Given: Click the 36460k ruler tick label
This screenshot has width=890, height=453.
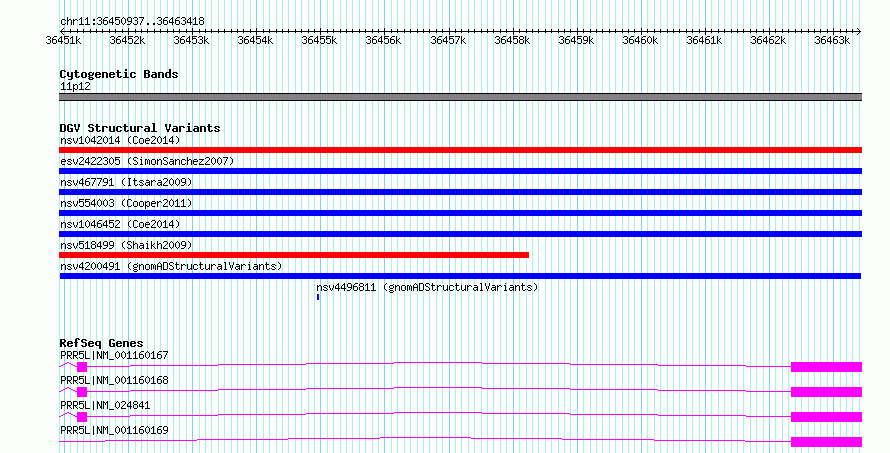Looking at the screenshot, I should pyautogui.click(x=641, y=40).
